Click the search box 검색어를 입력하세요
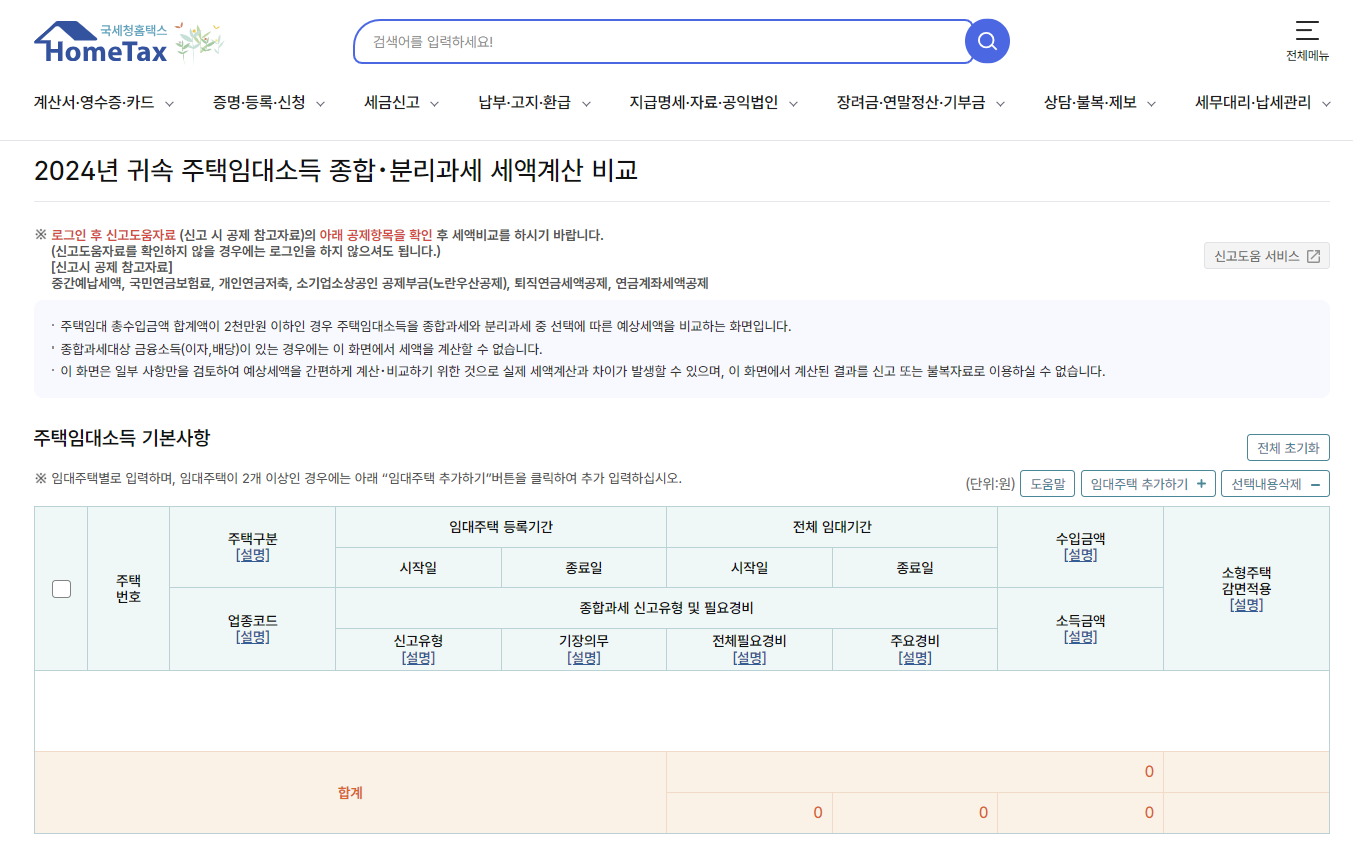Image resolution: width=1353 pixels, height=842 pixels. pyautogui.click(x=660, y=41)
